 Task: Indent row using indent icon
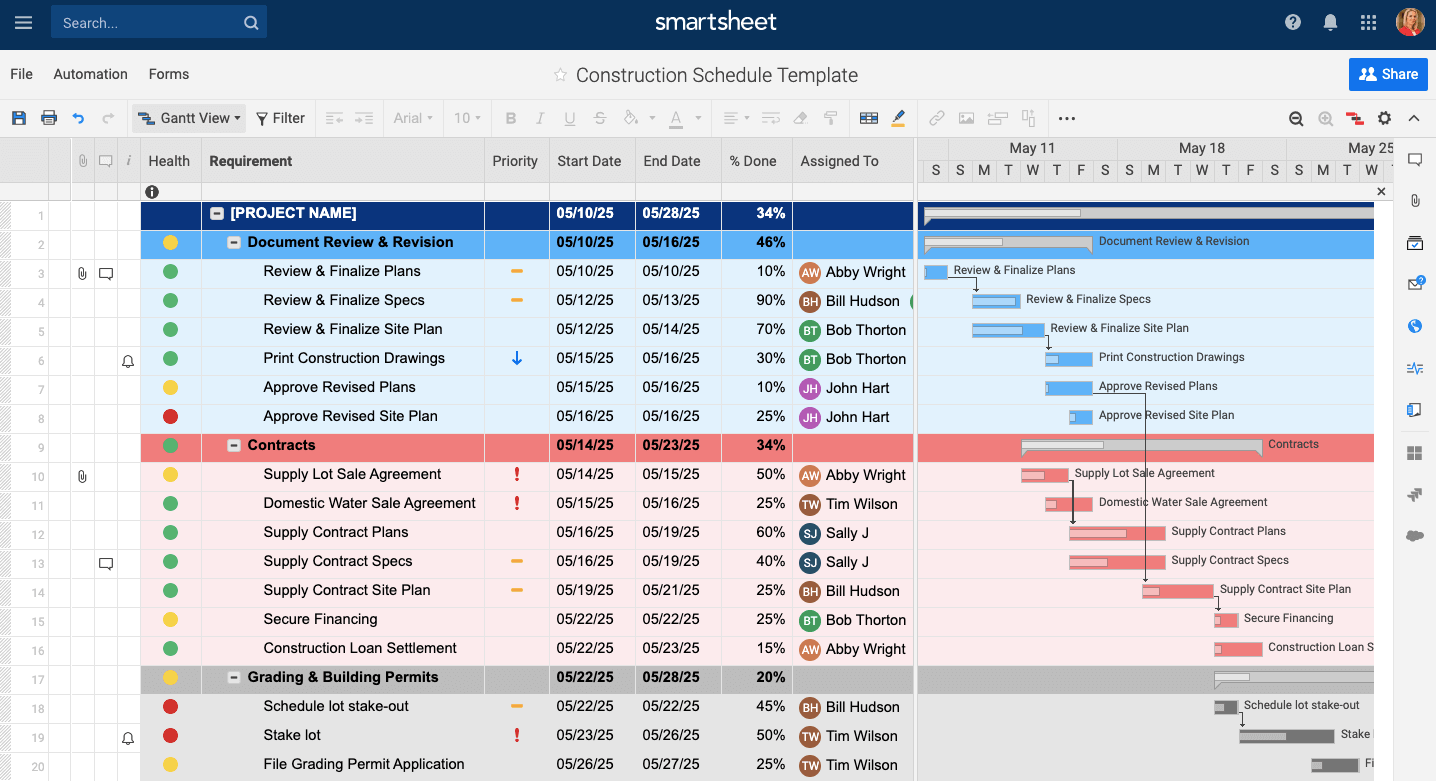[364, 118]
